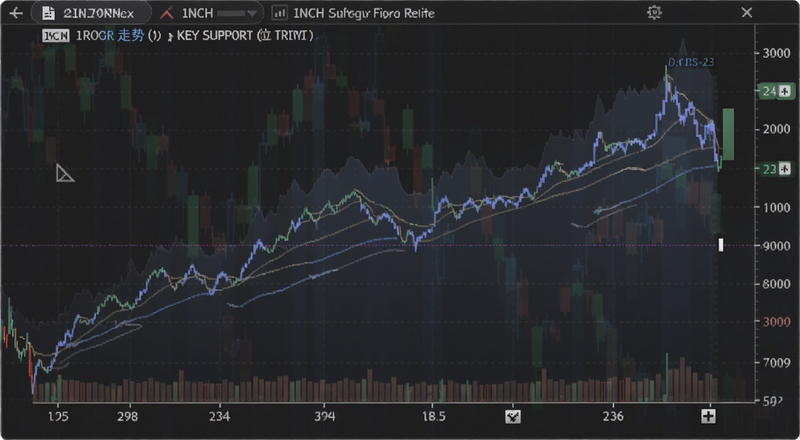
Task: Open chart settings gear
Action: coord(654,13)
